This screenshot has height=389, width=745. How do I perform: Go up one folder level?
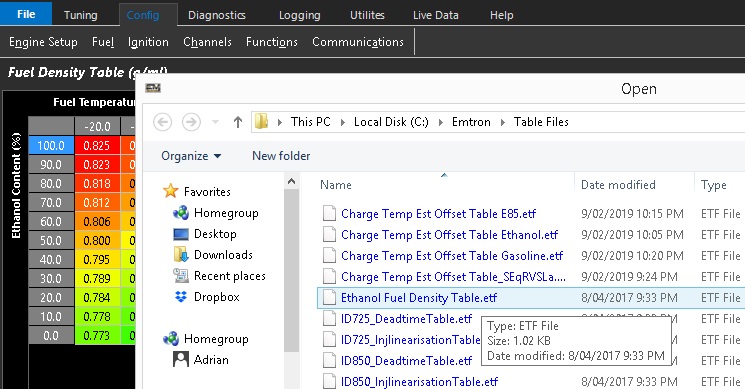tap(238, 122)
